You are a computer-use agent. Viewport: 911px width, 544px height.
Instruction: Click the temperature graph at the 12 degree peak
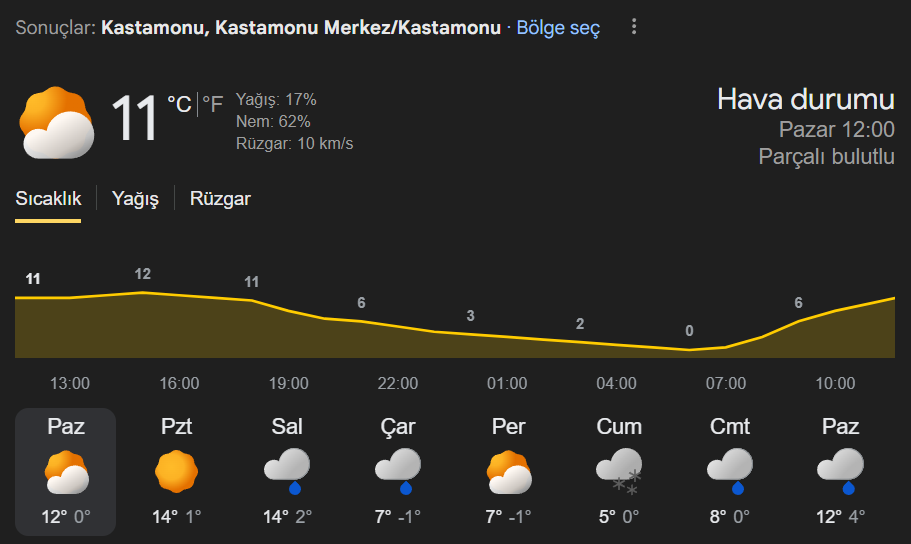point(143,292)
